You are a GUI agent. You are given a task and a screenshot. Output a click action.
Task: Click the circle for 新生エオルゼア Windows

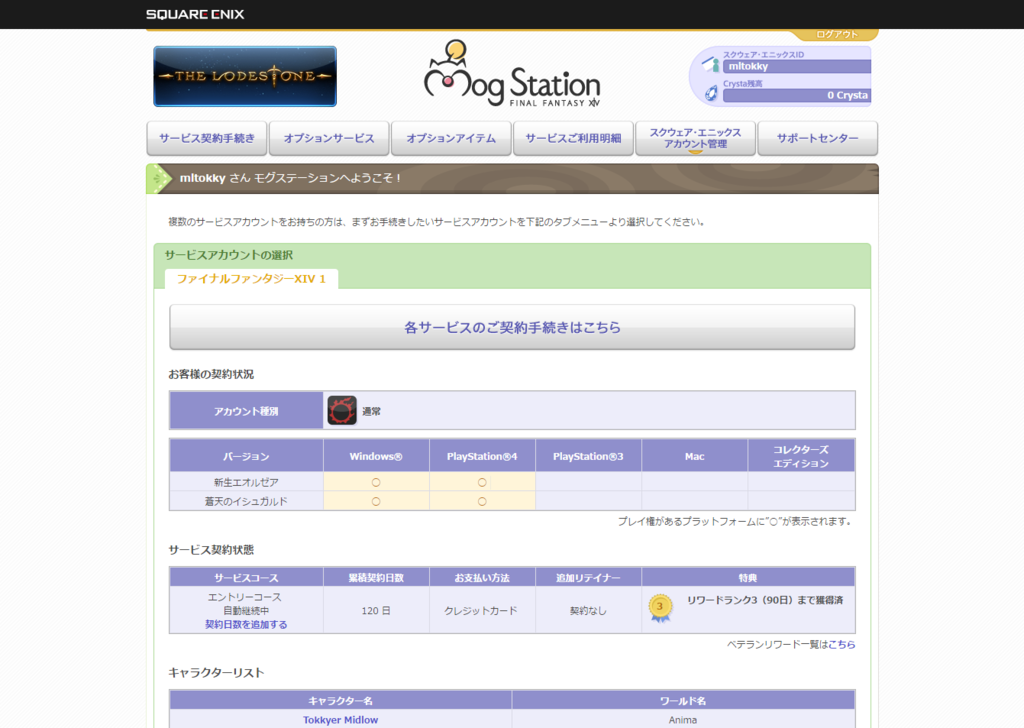tap(376, 483)
